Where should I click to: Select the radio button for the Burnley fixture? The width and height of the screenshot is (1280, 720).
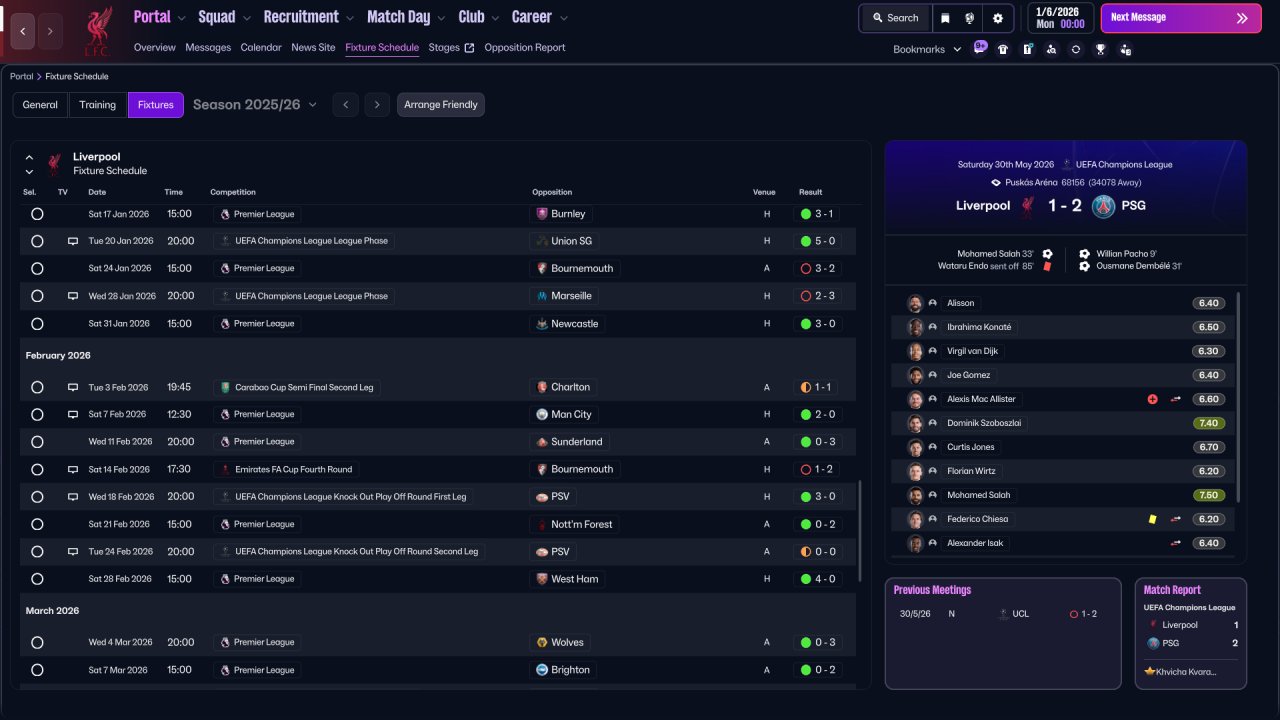click(37, 214)
